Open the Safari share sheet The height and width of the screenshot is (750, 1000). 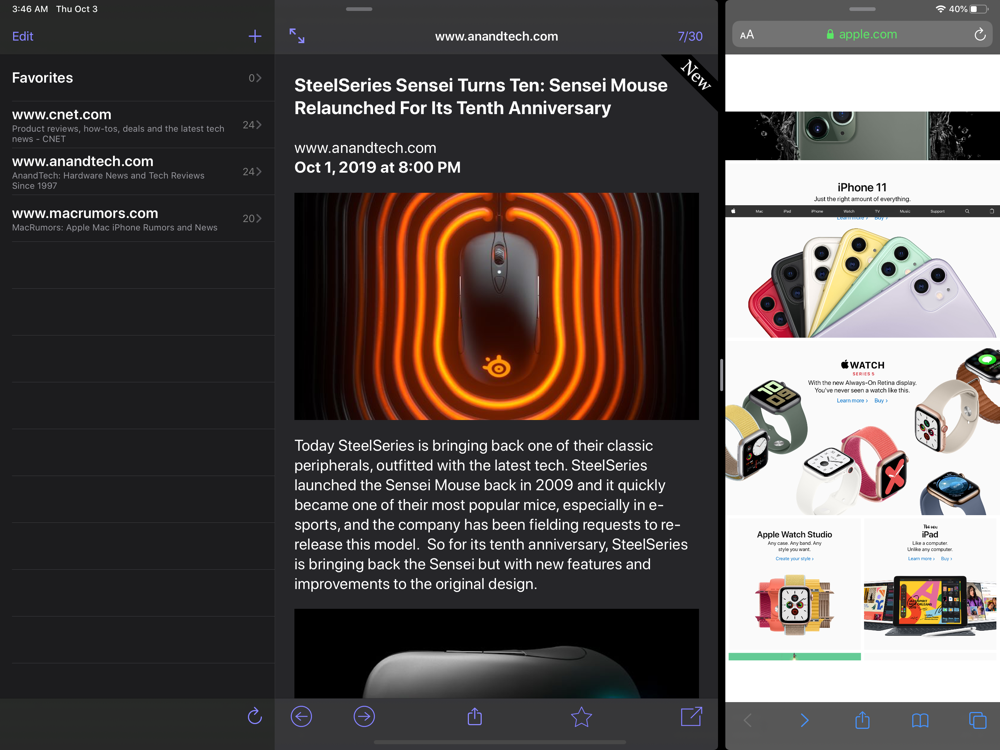click(862, 719)
